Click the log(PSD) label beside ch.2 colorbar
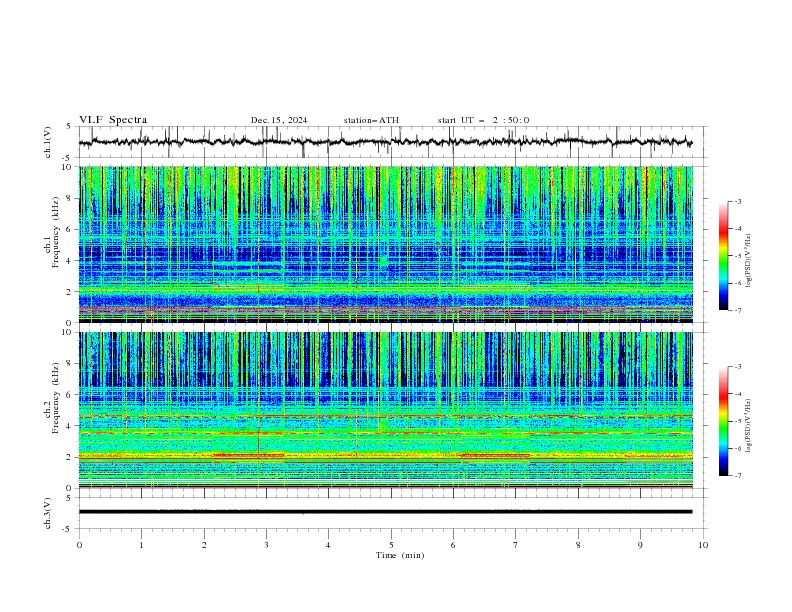Viewport: 792px width, 612px height. pos(748,426)
